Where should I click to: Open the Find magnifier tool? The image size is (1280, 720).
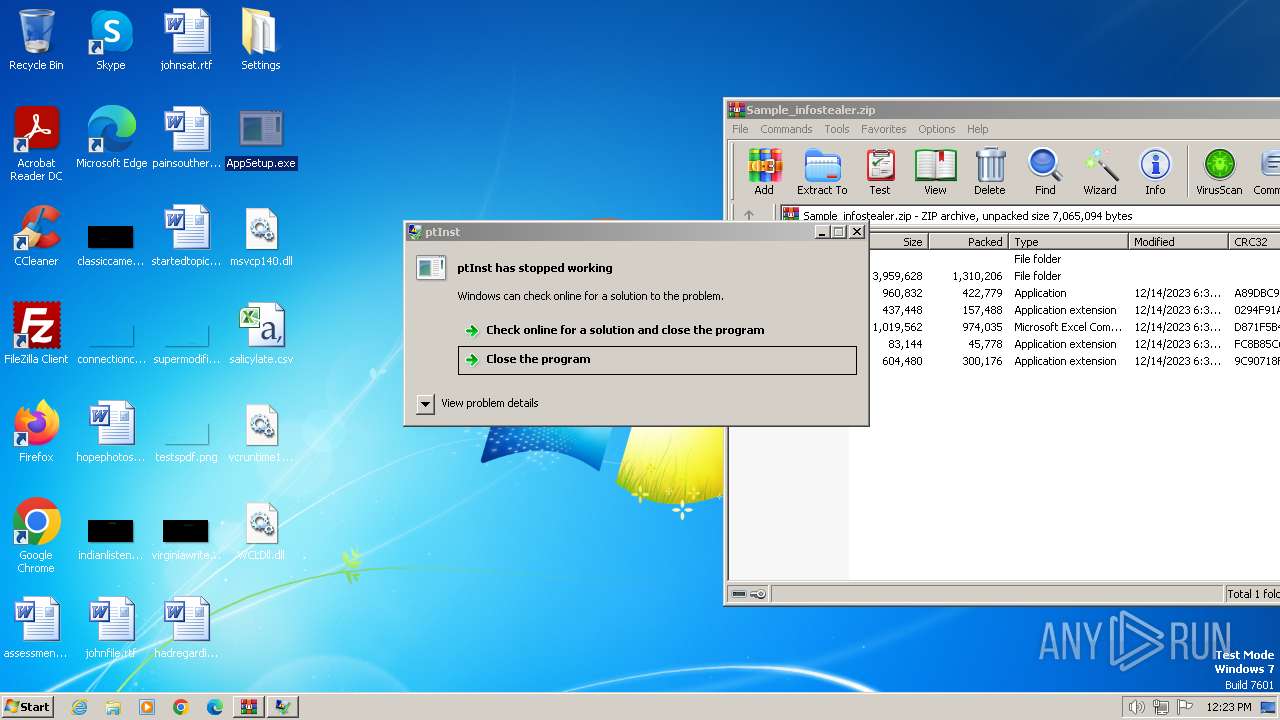[1045, 171]
